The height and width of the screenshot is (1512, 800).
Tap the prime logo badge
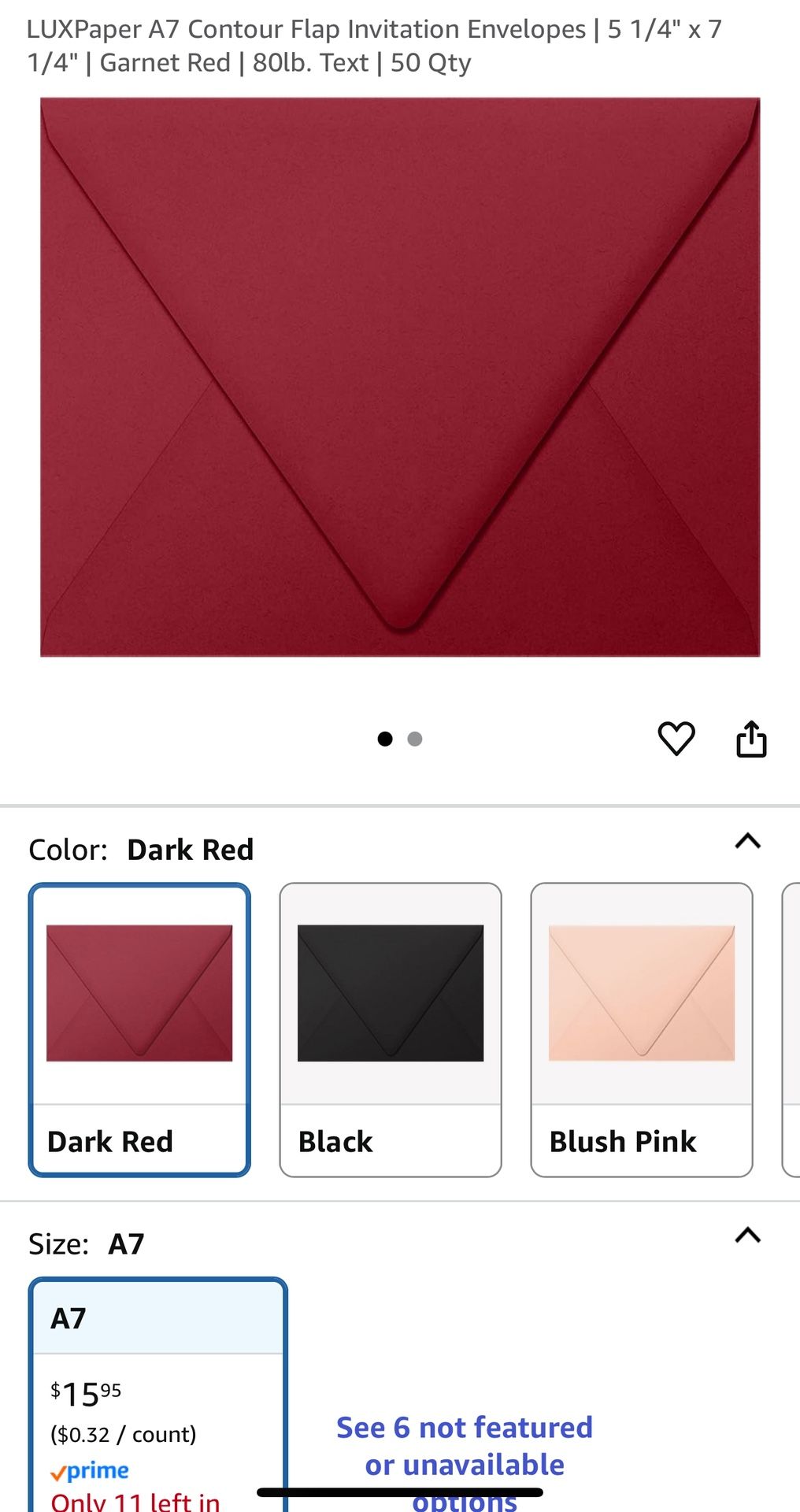pyautogui.click(x=90, y=1471)
